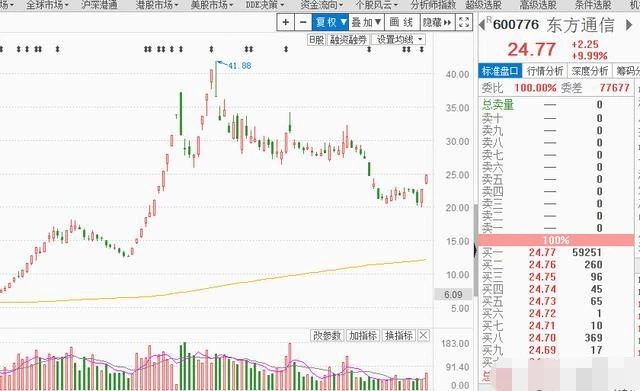Switch to the 行情分析 tab
640x391 pixels.
[x=545, y=71]
